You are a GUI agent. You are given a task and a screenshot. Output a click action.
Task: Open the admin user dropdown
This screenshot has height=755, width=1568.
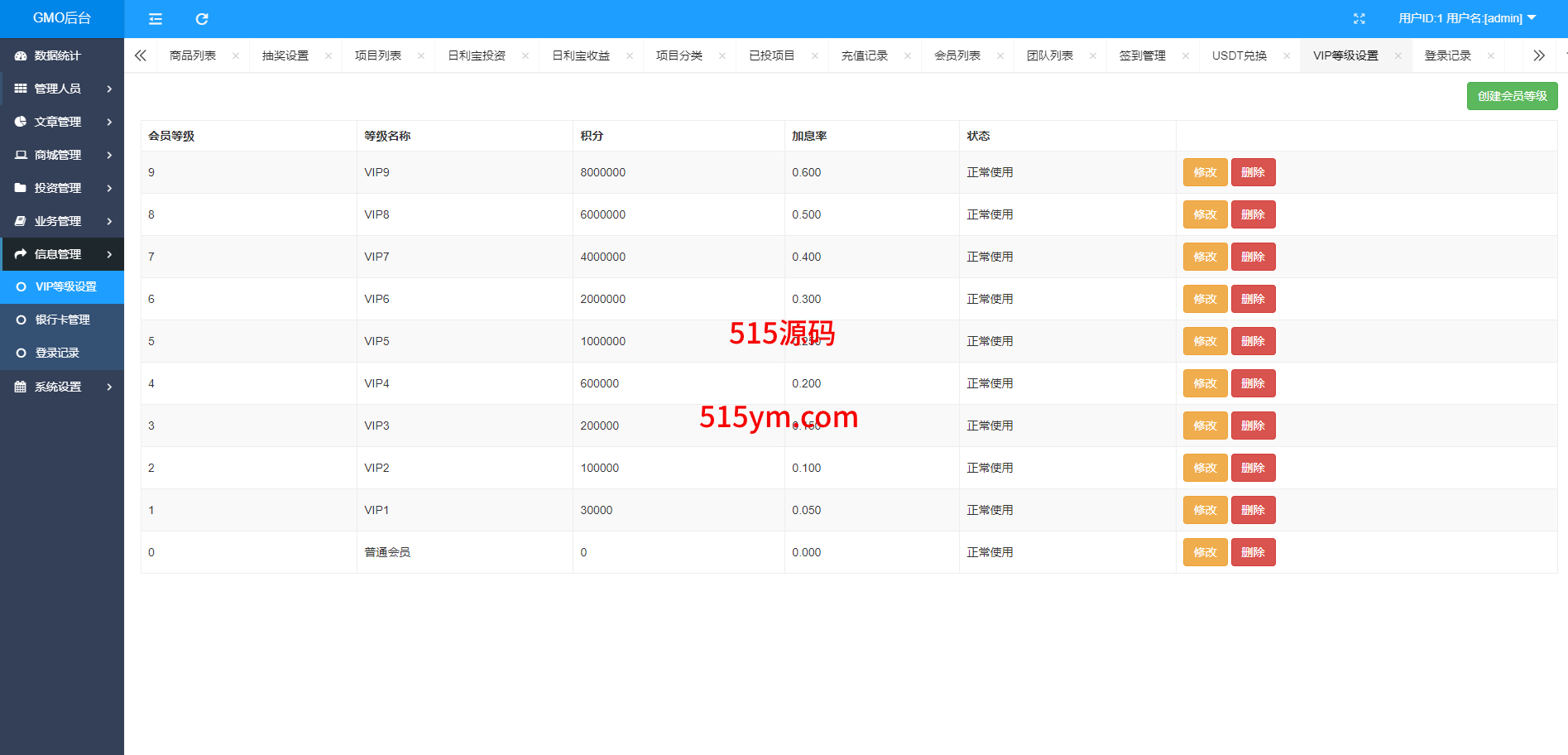tap(1466, 18)
